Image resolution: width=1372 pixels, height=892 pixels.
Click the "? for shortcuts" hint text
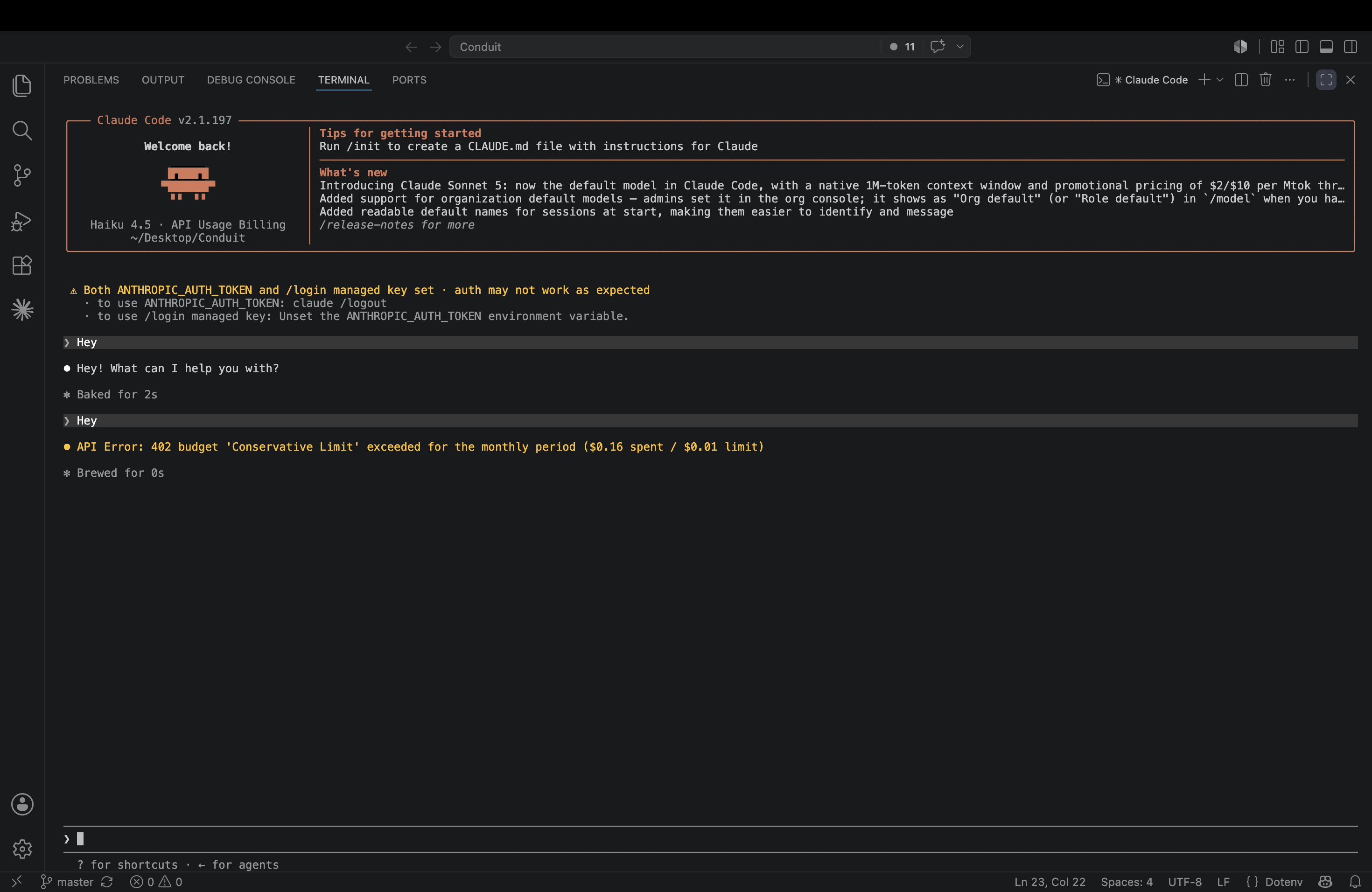click(127, 864)
